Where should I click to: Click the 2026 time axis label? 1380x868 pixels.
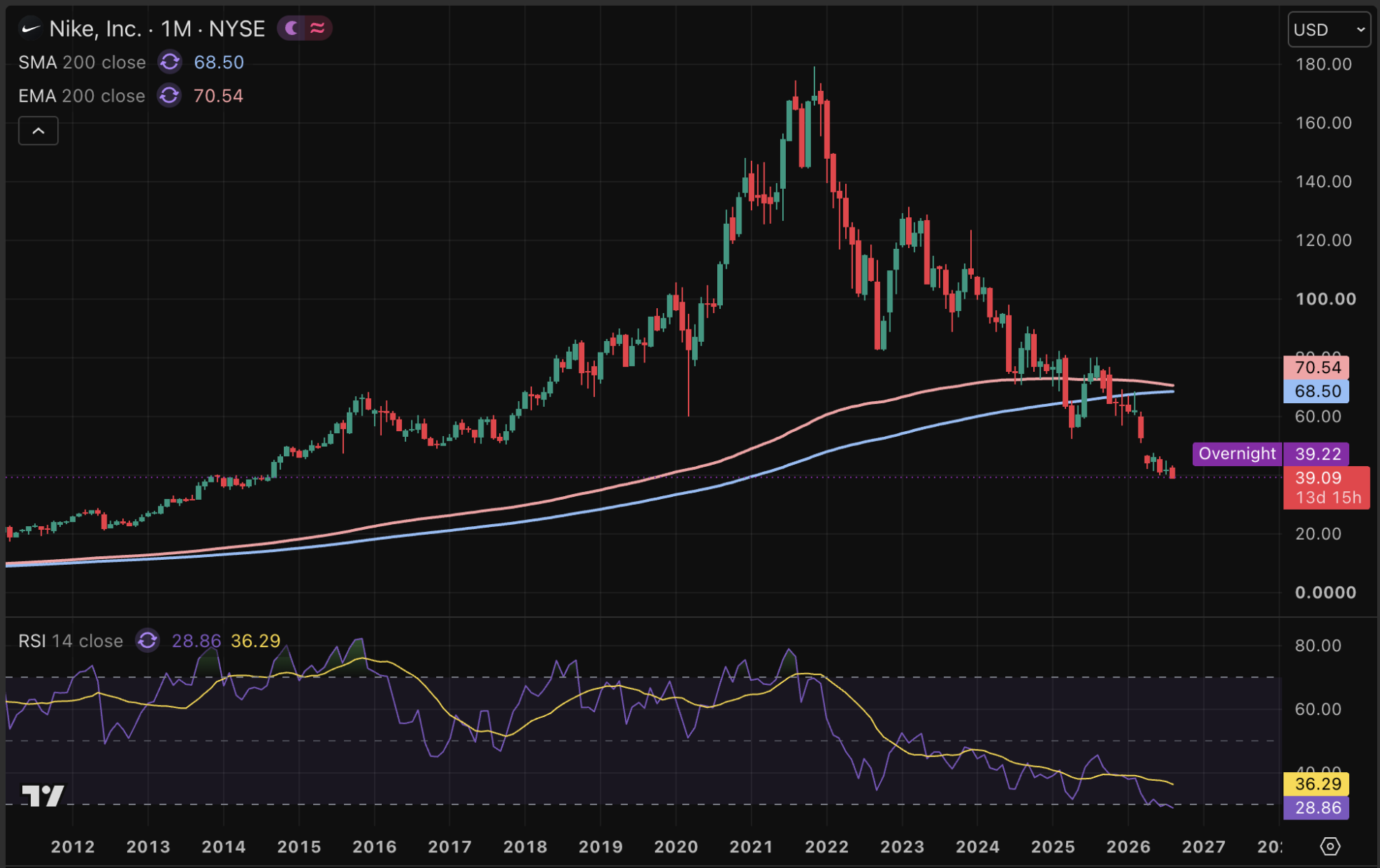[1129, 847]
